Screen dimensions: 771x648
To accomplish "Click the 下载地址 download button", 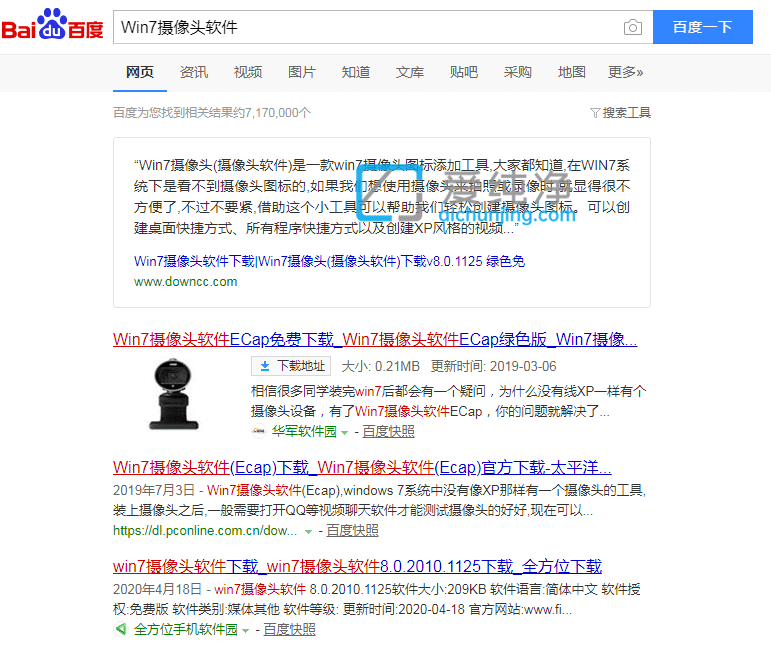I will coord(291,366).
